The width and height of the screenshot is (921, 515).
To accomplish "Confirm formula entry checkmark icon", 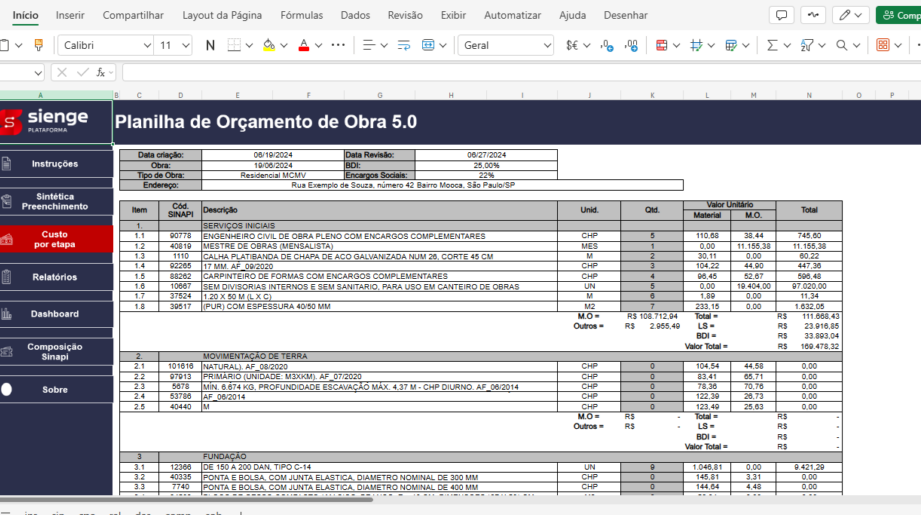I will pos(82,72).
